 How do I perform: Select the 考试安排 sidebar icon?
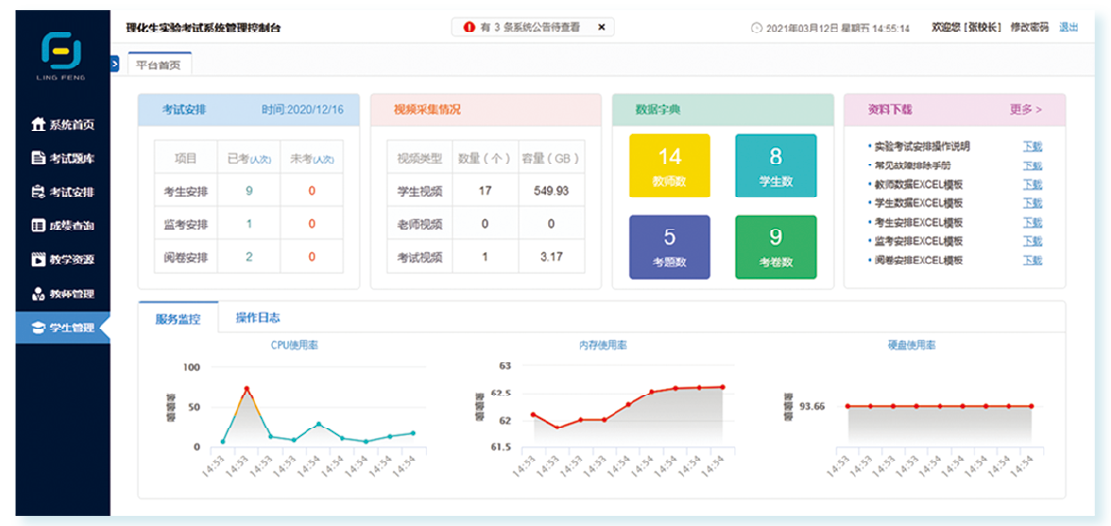click(38, 192)
